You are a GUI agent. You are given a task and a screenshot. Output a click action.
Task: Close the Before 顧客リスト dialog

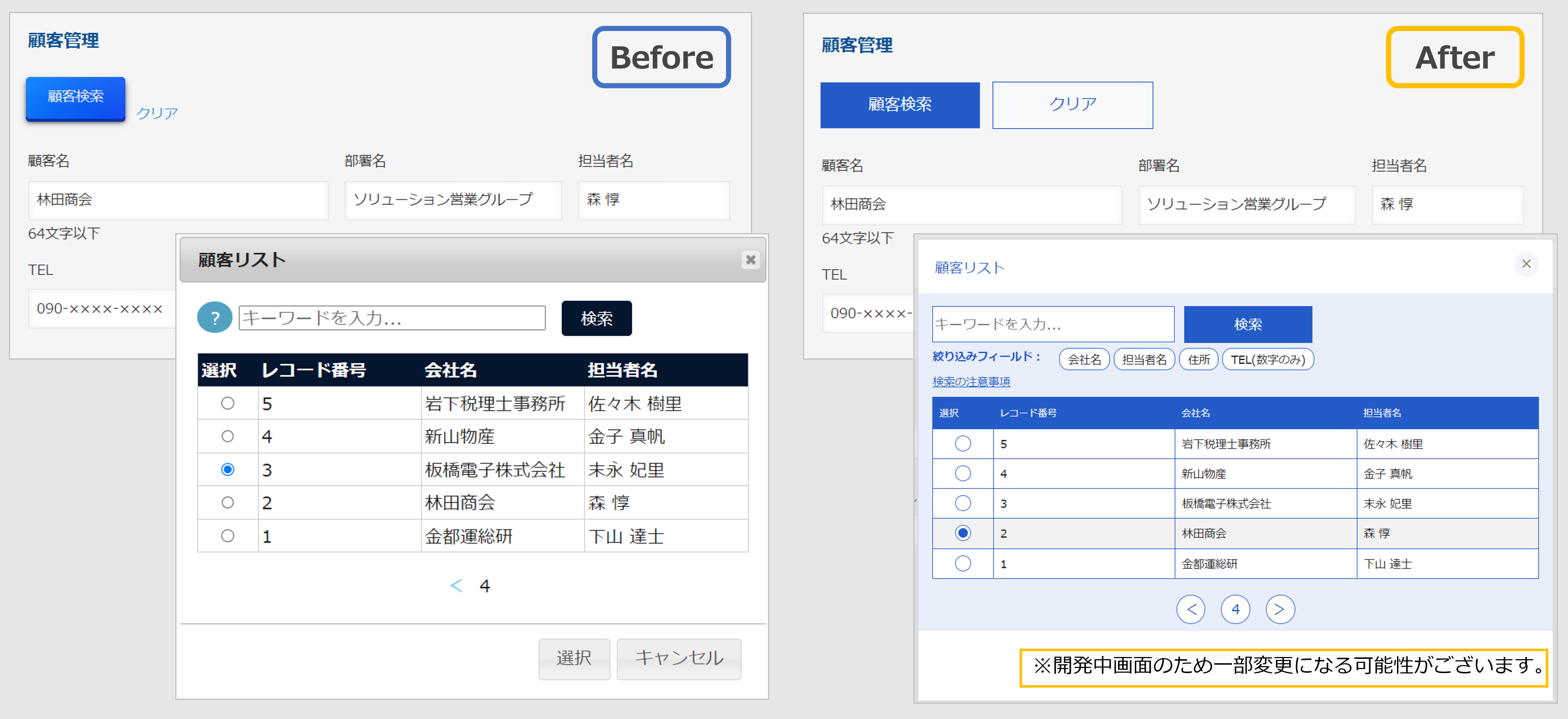tap(750, 260)
